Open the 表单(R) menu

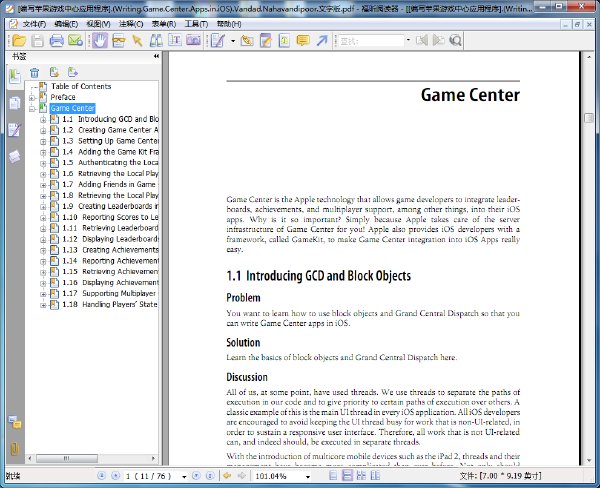point(164,24)
